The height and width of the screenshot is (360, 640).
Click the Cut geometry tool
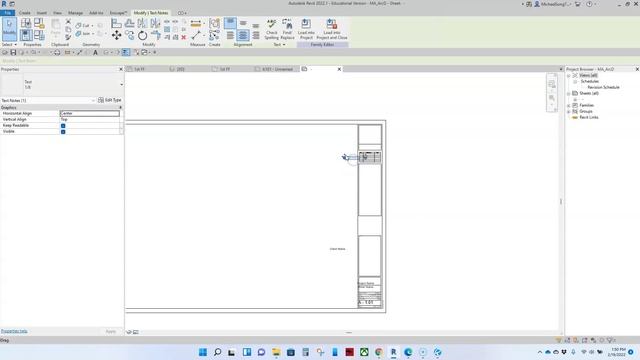[82, 25]
